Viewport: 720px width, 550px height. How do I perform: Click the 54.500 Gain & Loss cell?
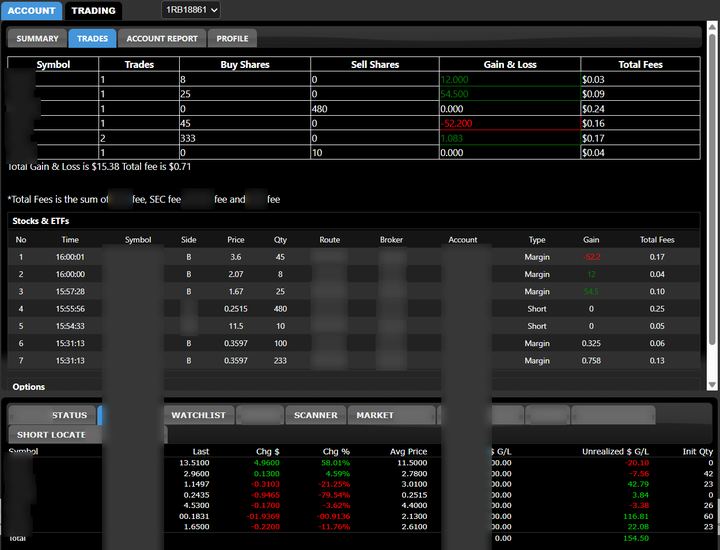(510, 94)
